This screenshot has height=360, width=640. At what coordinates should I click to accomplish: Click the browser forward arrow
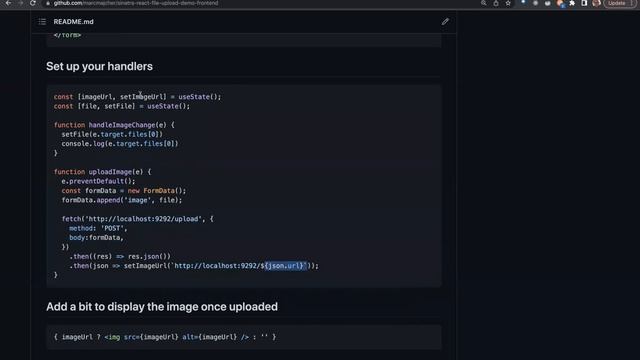(20, 3)
